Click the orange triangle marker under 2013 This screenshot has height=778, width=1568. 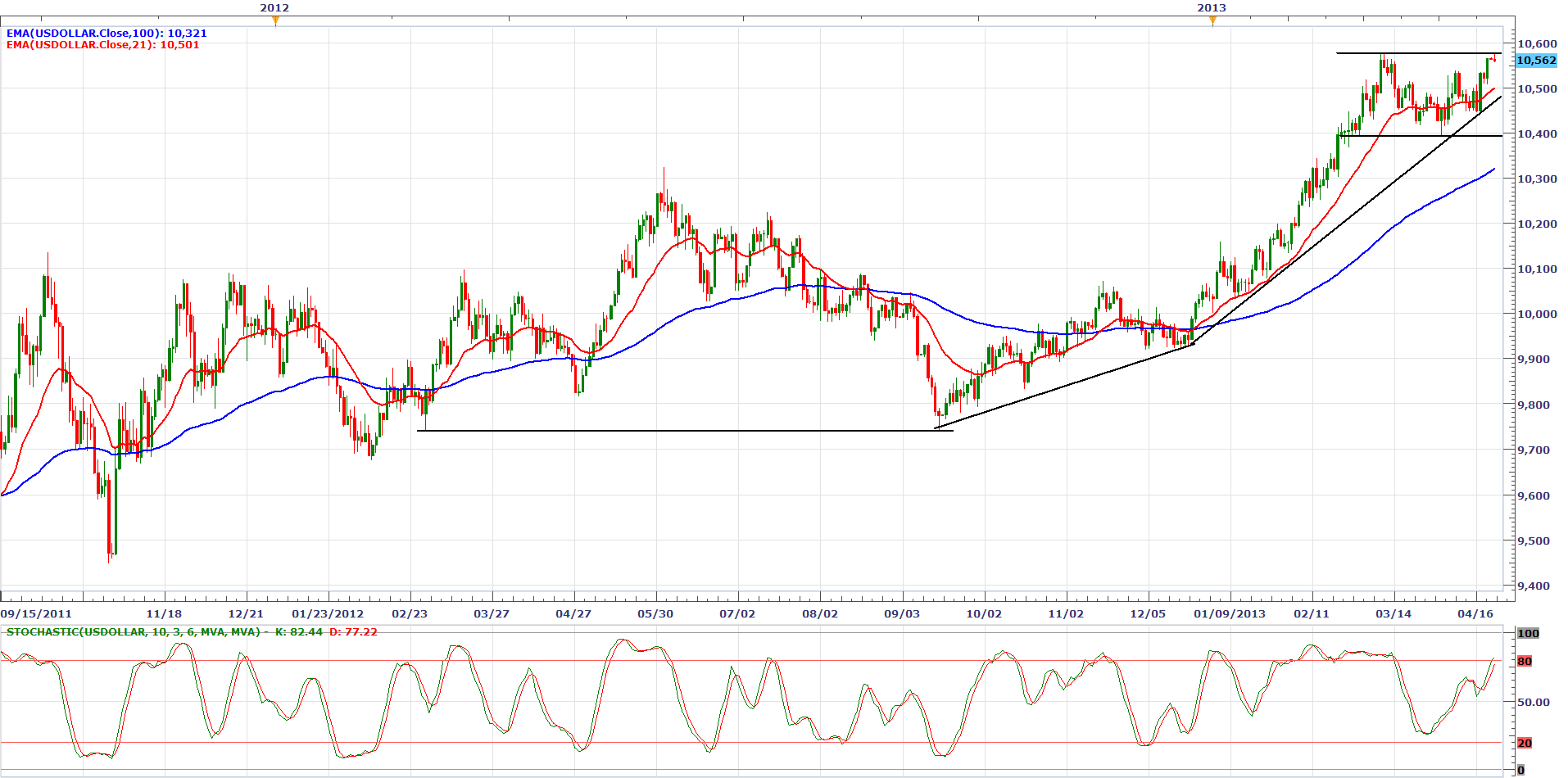(1212, 21)
